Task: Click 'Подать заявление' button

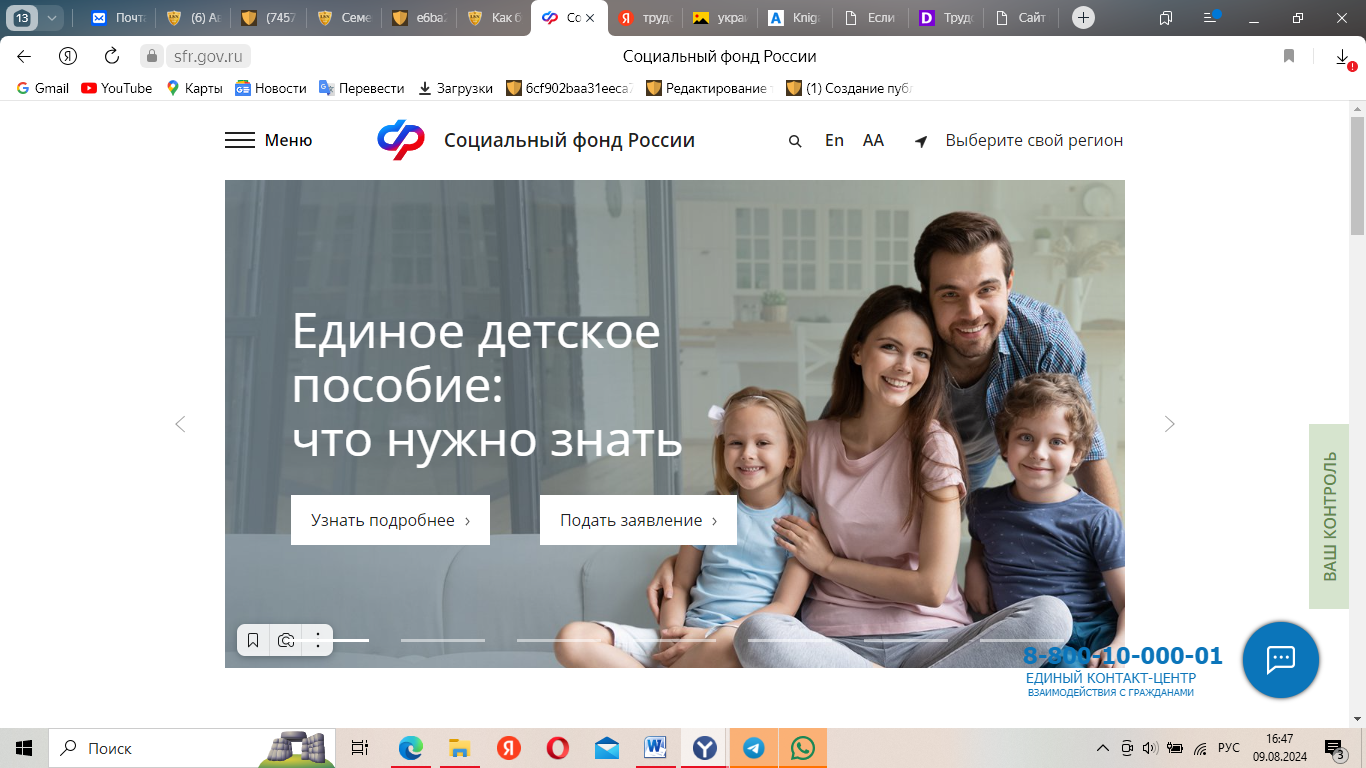Action: (638, 520)
